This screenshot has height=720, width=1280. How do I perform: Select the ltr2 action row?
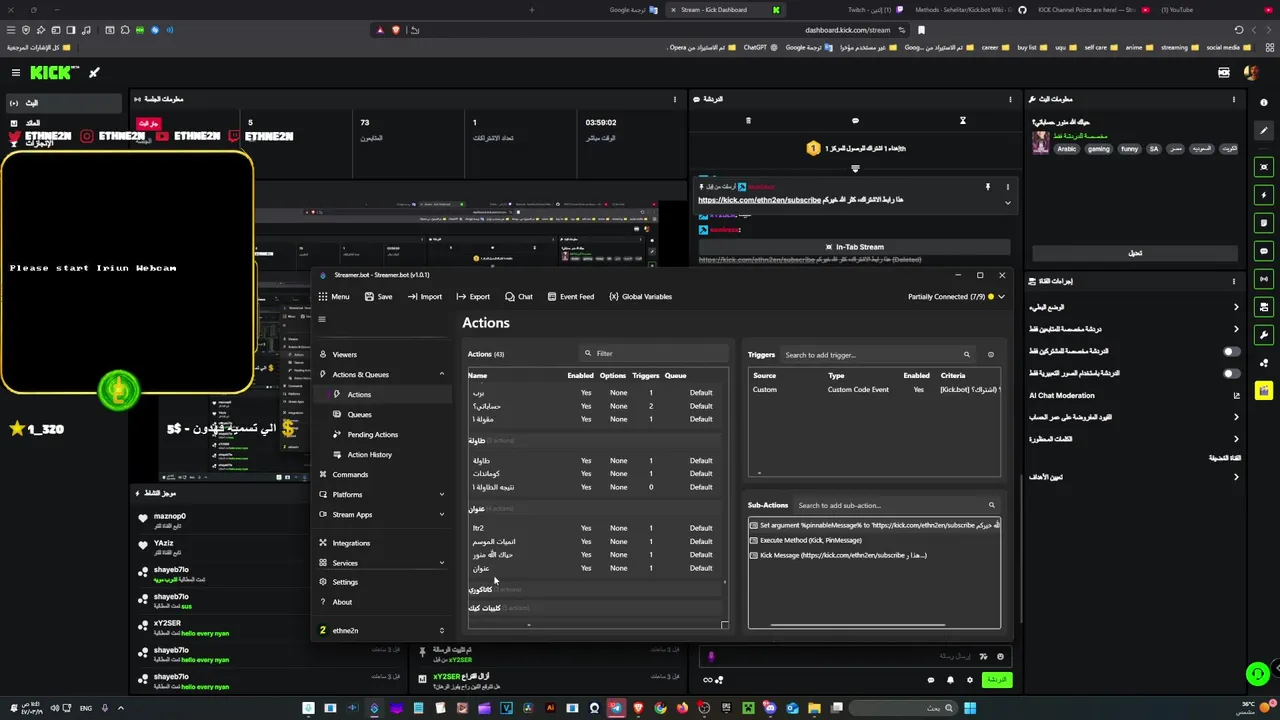[x=594, y=528]
